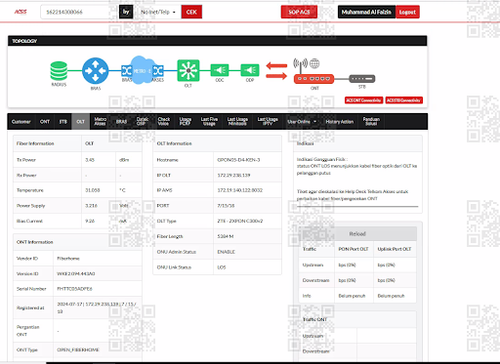Screen dimensions: 500x364
Task: Select the OLT tab
Action: click(81, 122)
